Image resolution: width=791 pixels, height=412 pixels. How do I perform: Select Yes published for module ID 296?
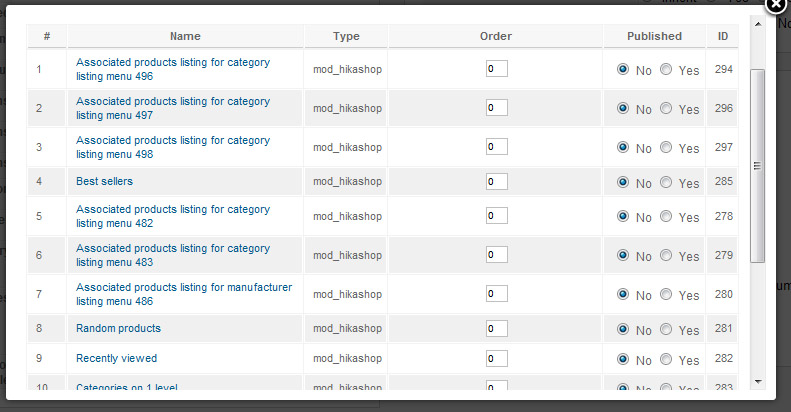pyautogui.click(x=666, y=108)
